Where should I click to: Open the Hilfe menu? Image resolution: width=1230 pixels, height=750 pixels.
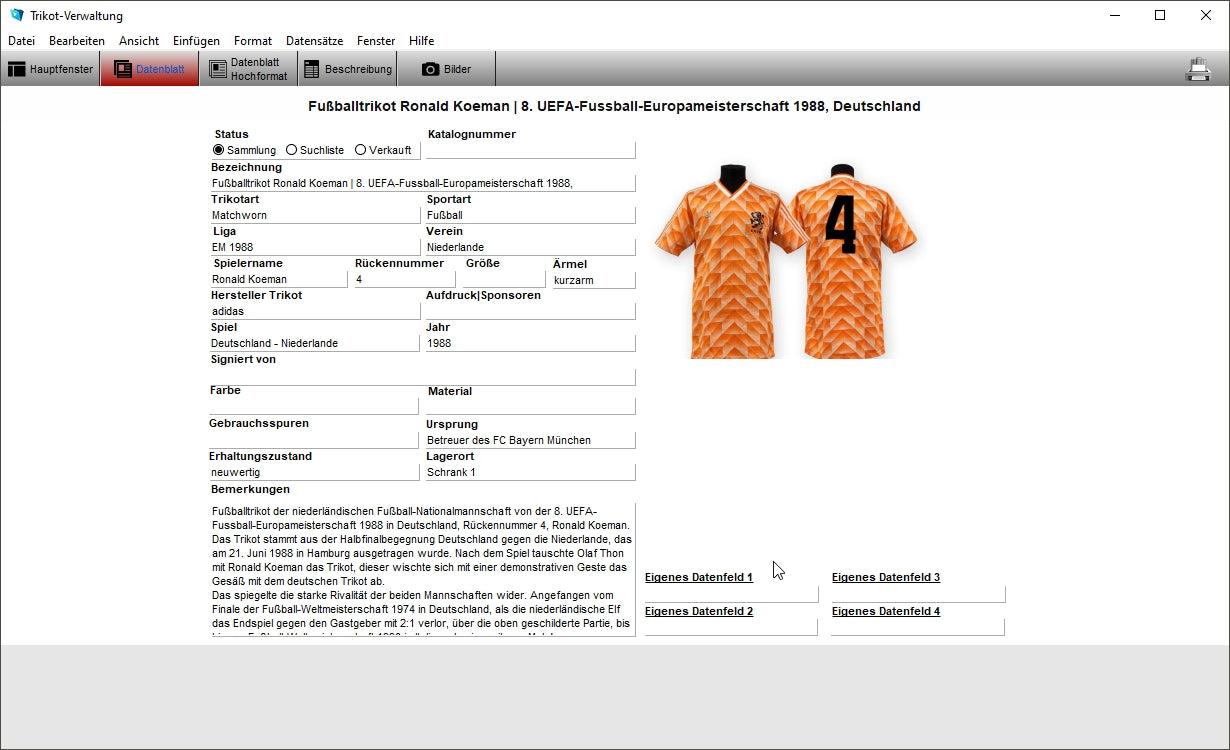coord(421,41)
